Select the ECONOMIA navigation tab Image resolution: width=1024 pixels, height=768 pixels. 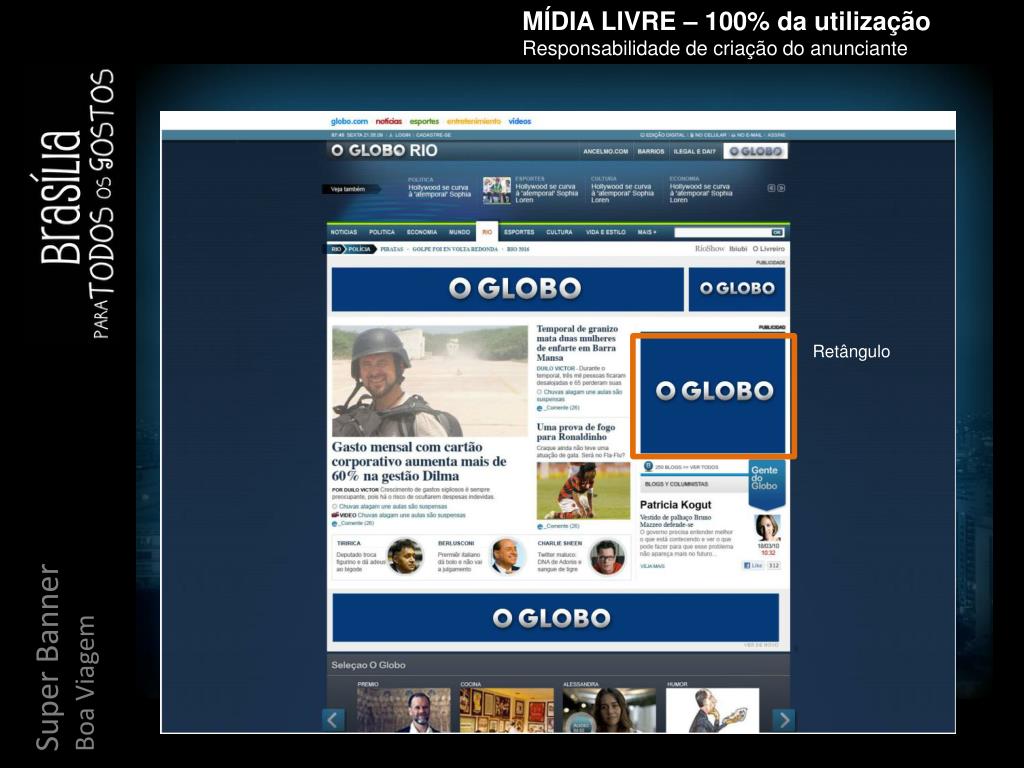click(x=422, y=232)
